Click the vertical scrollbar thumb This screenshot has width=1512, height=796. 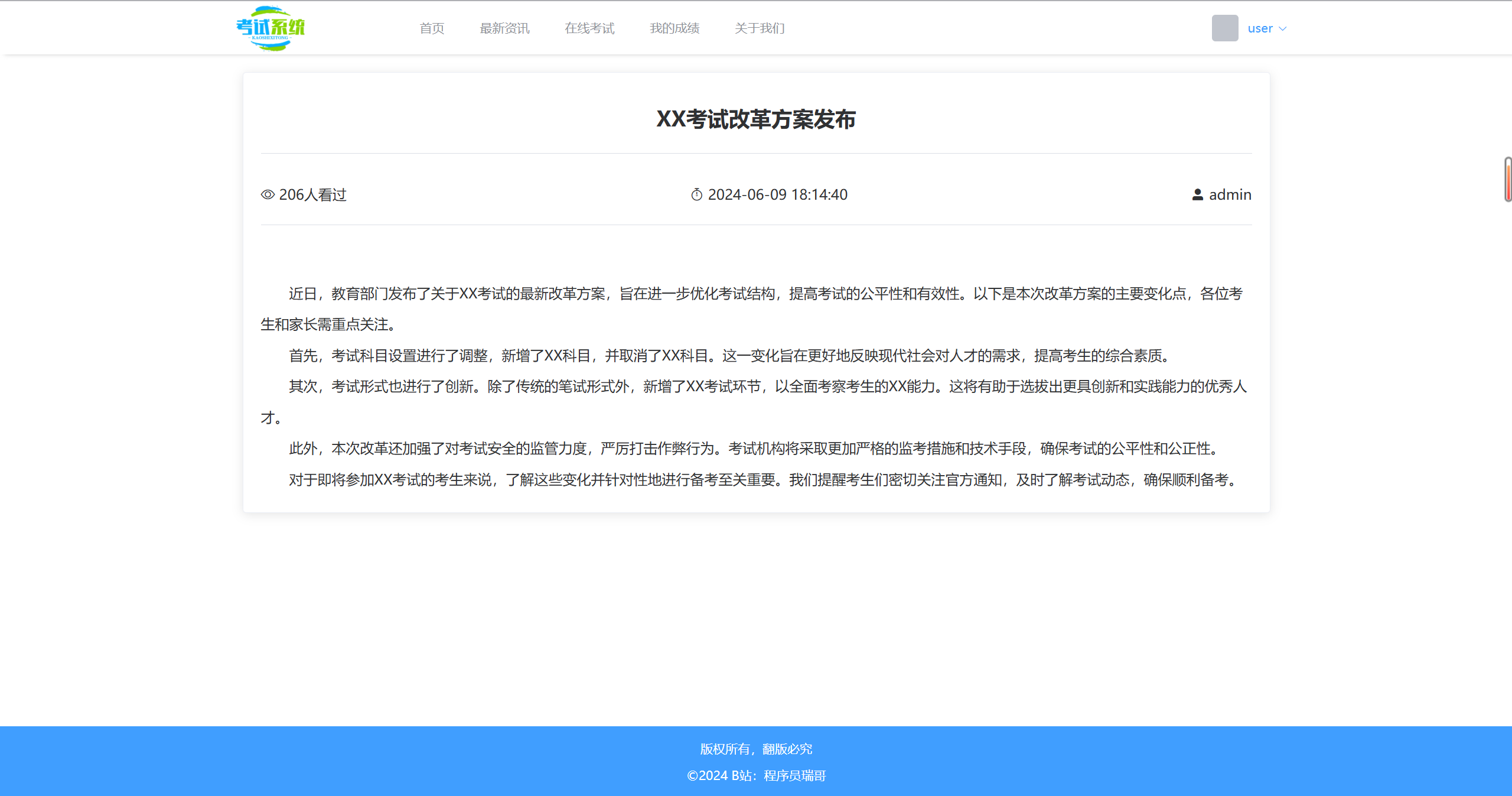[1508, 180]
